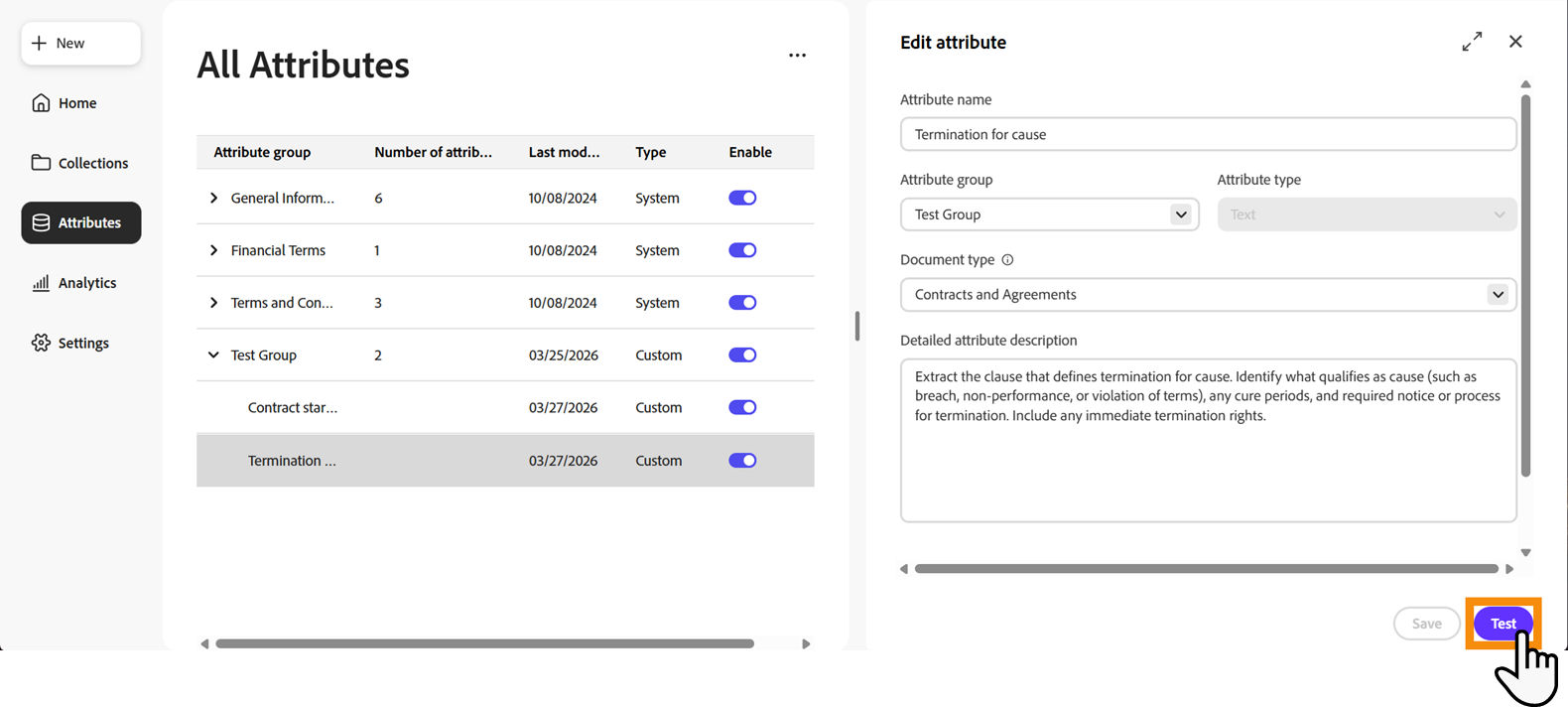
Task: Click the Test Group name text
Action: tap(264, 355)
